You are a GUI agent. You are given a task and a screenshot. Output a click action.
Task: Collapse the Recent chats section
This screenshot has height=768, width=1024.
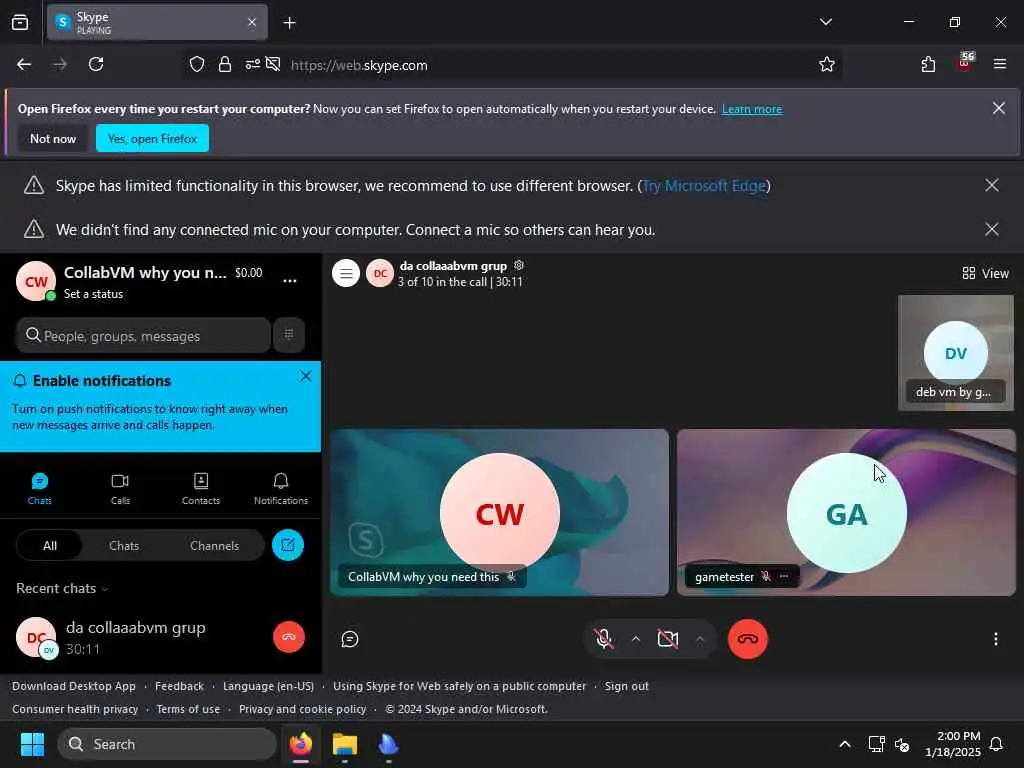point(62,588)
